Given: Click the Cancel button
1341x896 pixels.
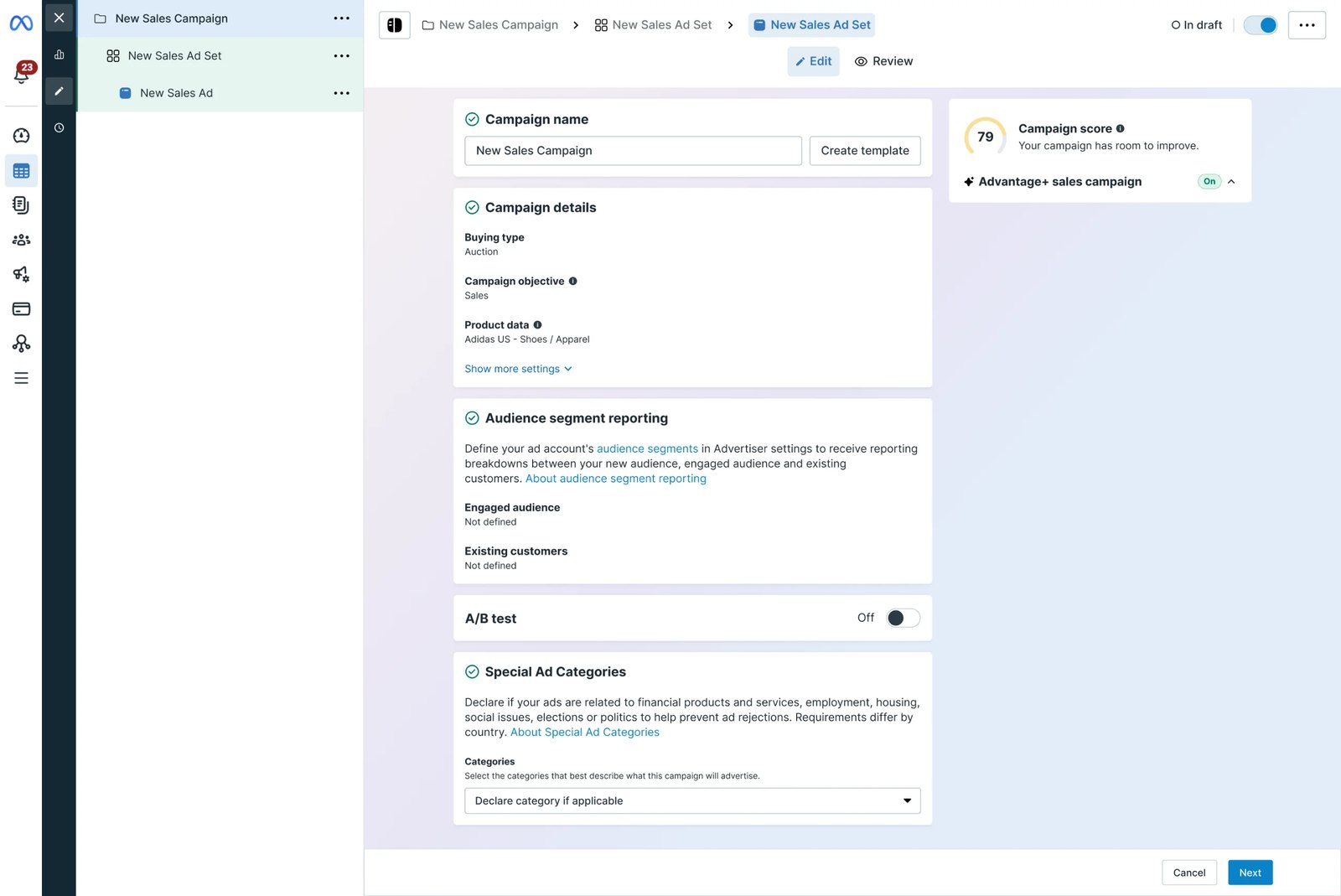Looking at the screenshot, I should 1188,873.
